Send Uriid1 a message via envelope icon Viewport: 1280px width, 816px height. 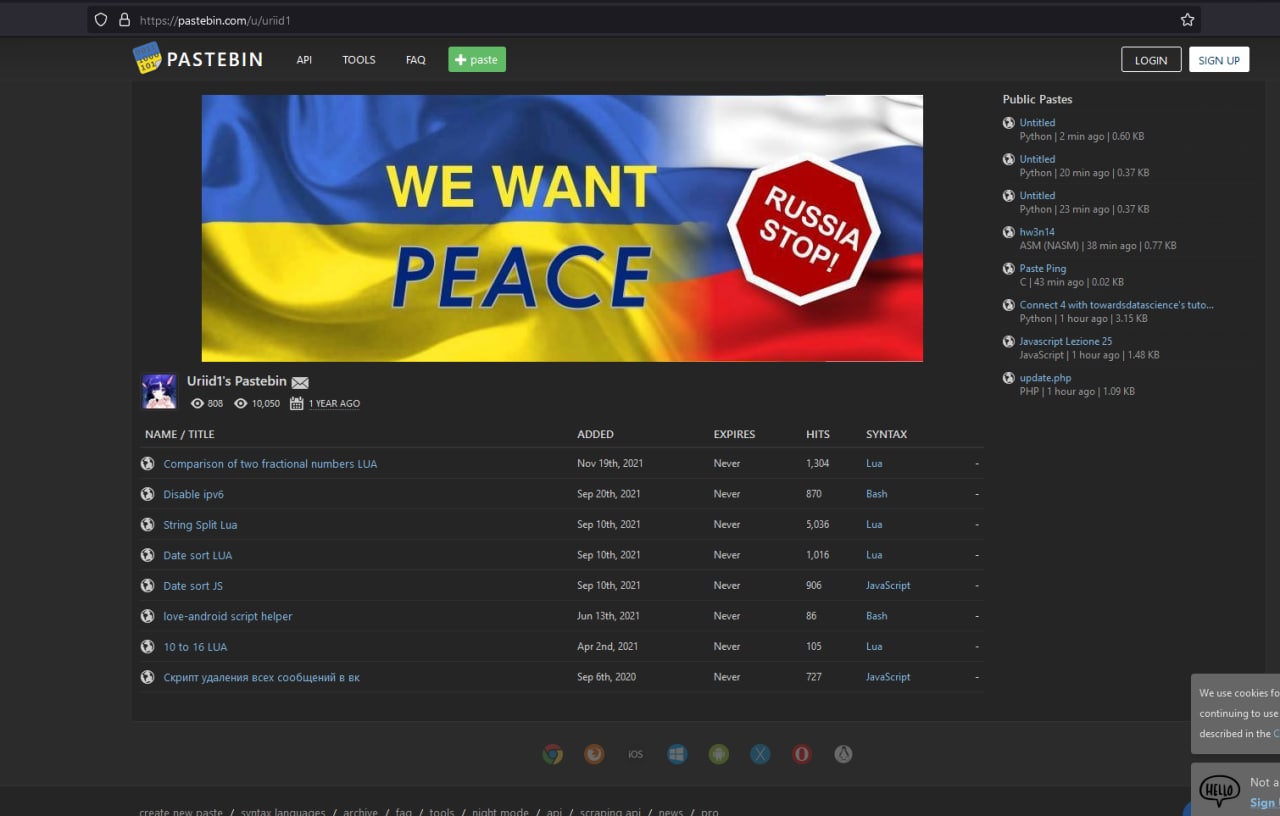300,382
